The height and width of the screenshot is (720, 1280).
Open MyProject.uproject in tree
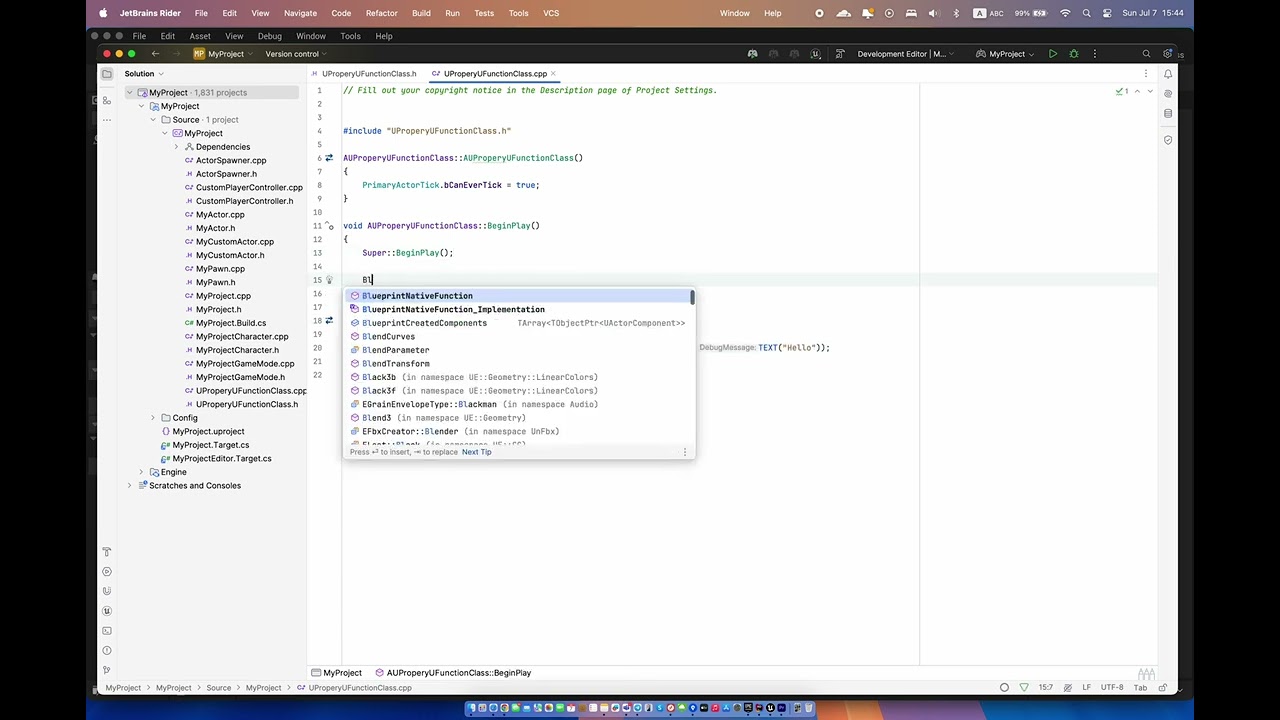pos(208,432)
